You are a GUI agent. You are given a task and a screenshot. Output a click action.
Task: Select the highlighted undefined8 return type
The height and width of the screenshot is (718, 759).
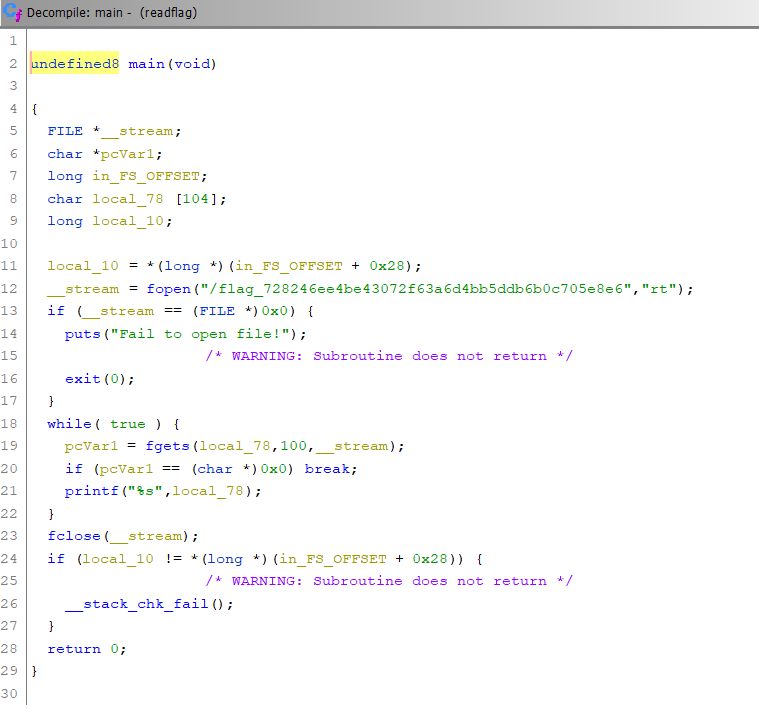75,64
